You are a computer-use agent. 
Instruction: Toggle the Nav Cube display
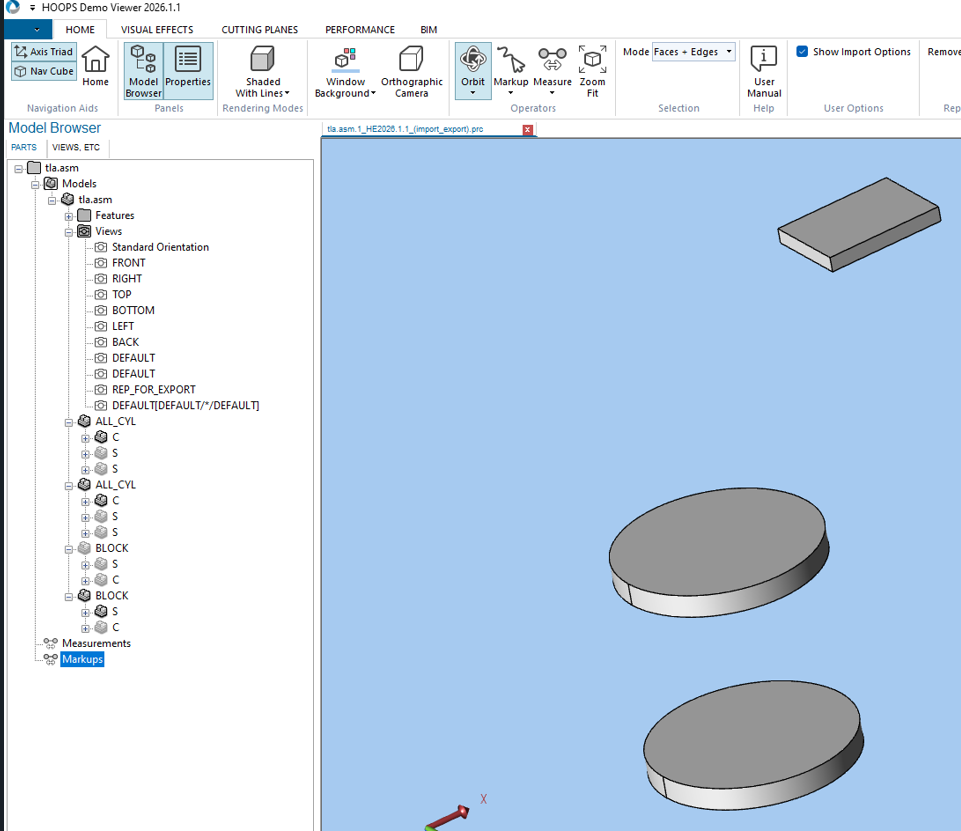click(43, 71)
